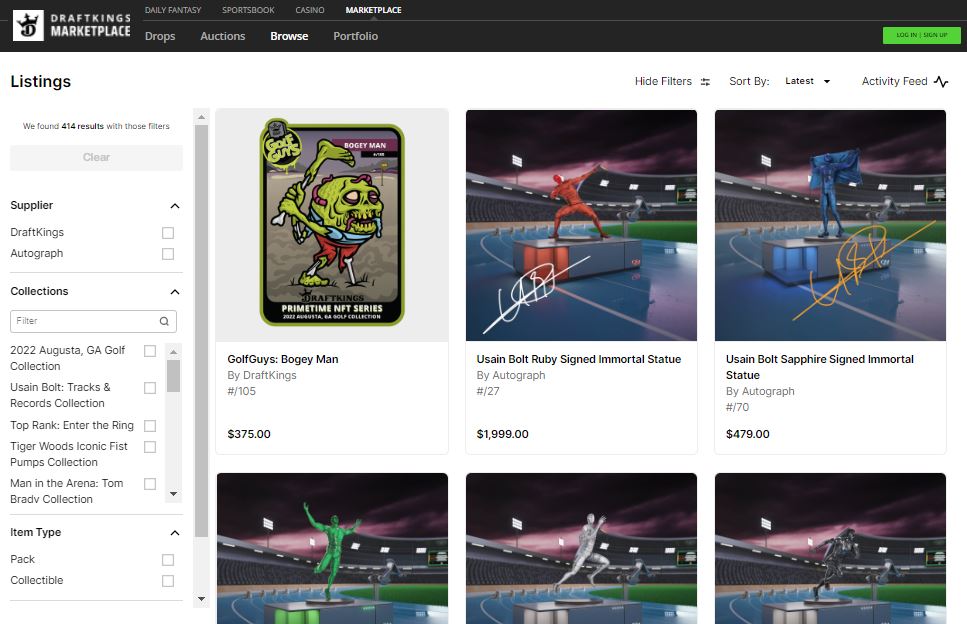Screen dimensions: 967x624
Task: Check the DraftKings supplier checkbox
Action: (x=168, y=233)
